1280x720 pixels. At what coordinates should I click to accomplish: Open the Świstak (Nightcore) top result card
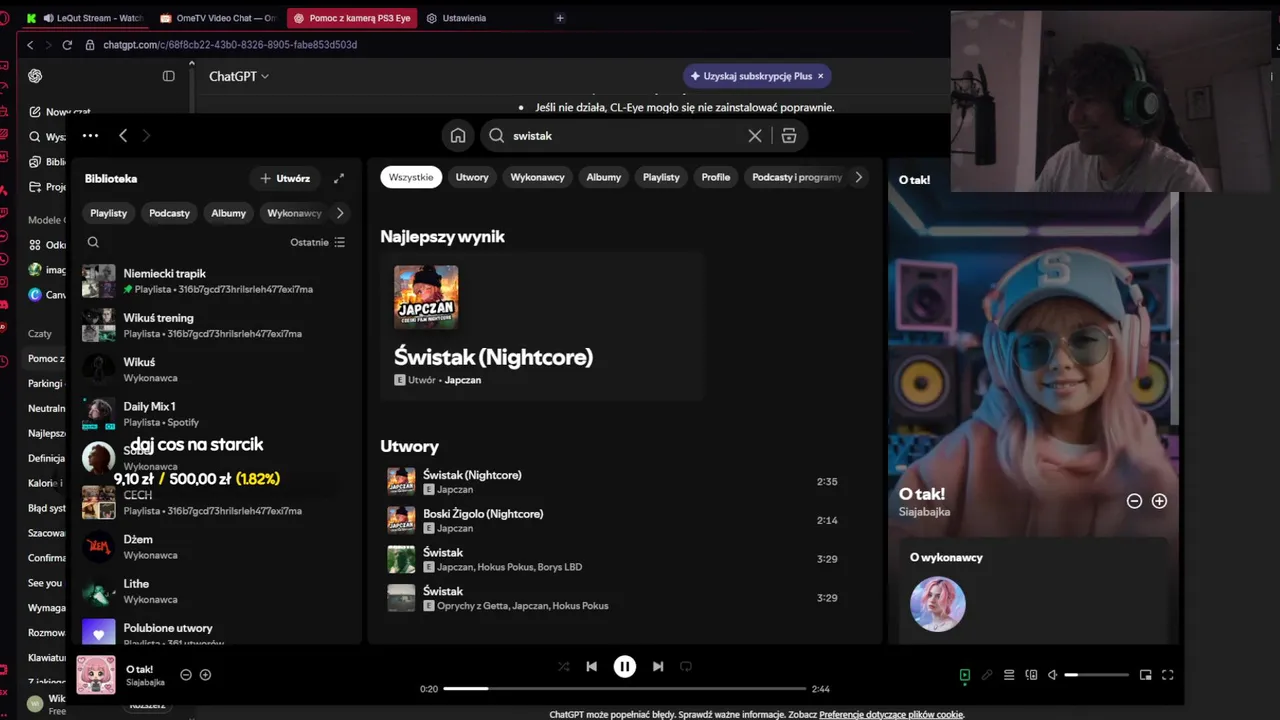coord(542,326)
